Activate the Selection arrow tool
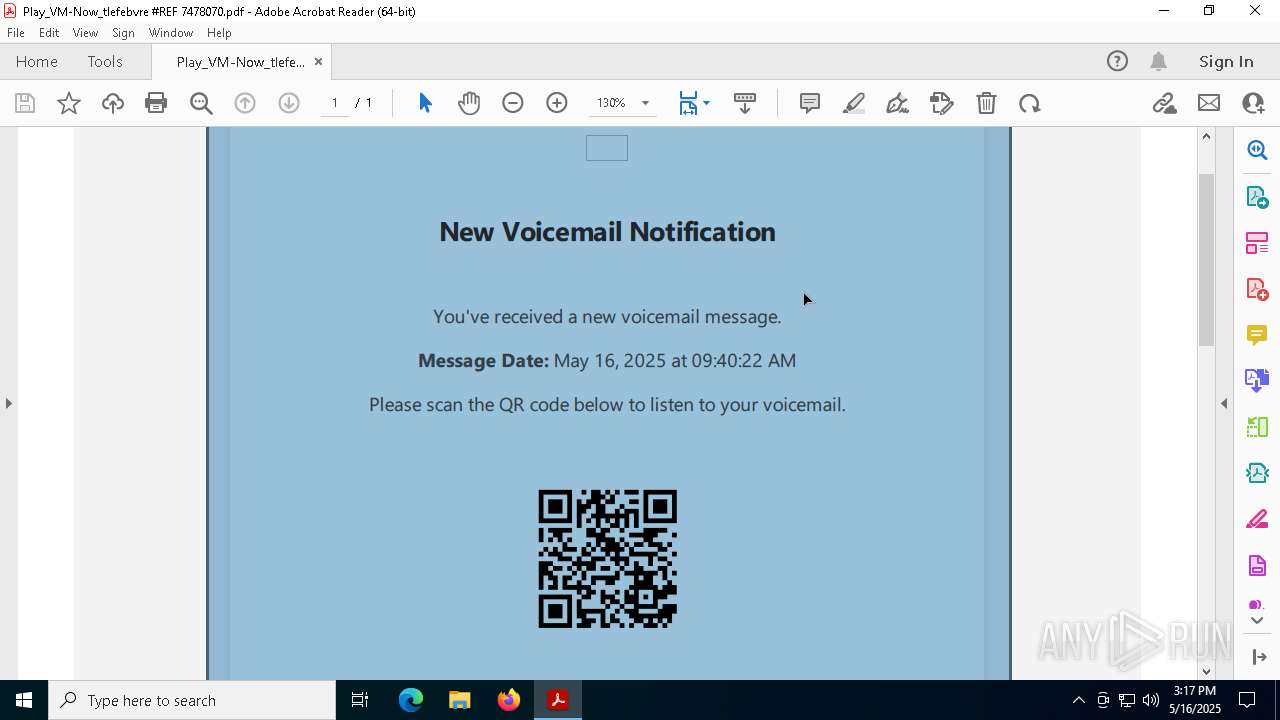The height and width of the screenshot is (720, 1280). point(425,103)
